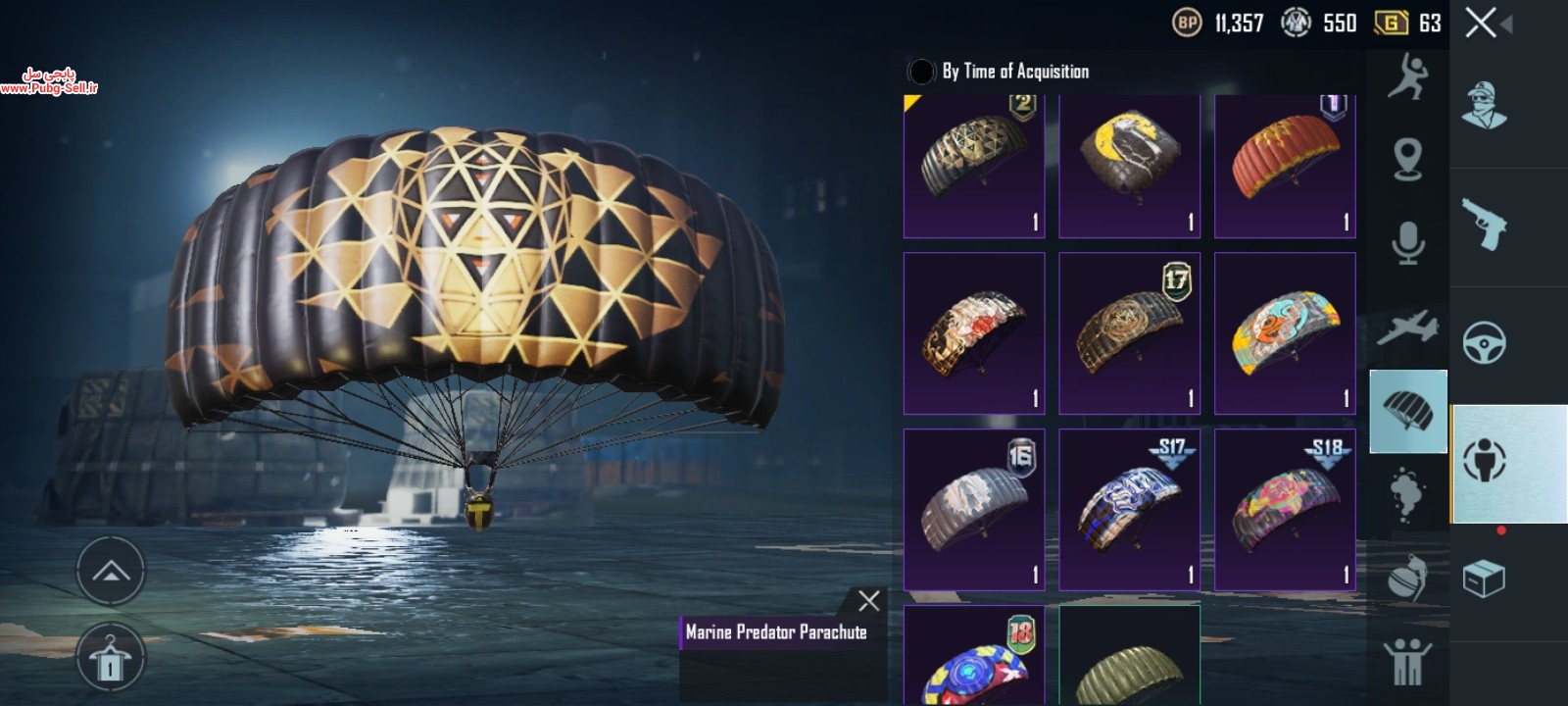Click the gold G currency icon
This screenshot has width=1568, height=706.
(1391, 23)
